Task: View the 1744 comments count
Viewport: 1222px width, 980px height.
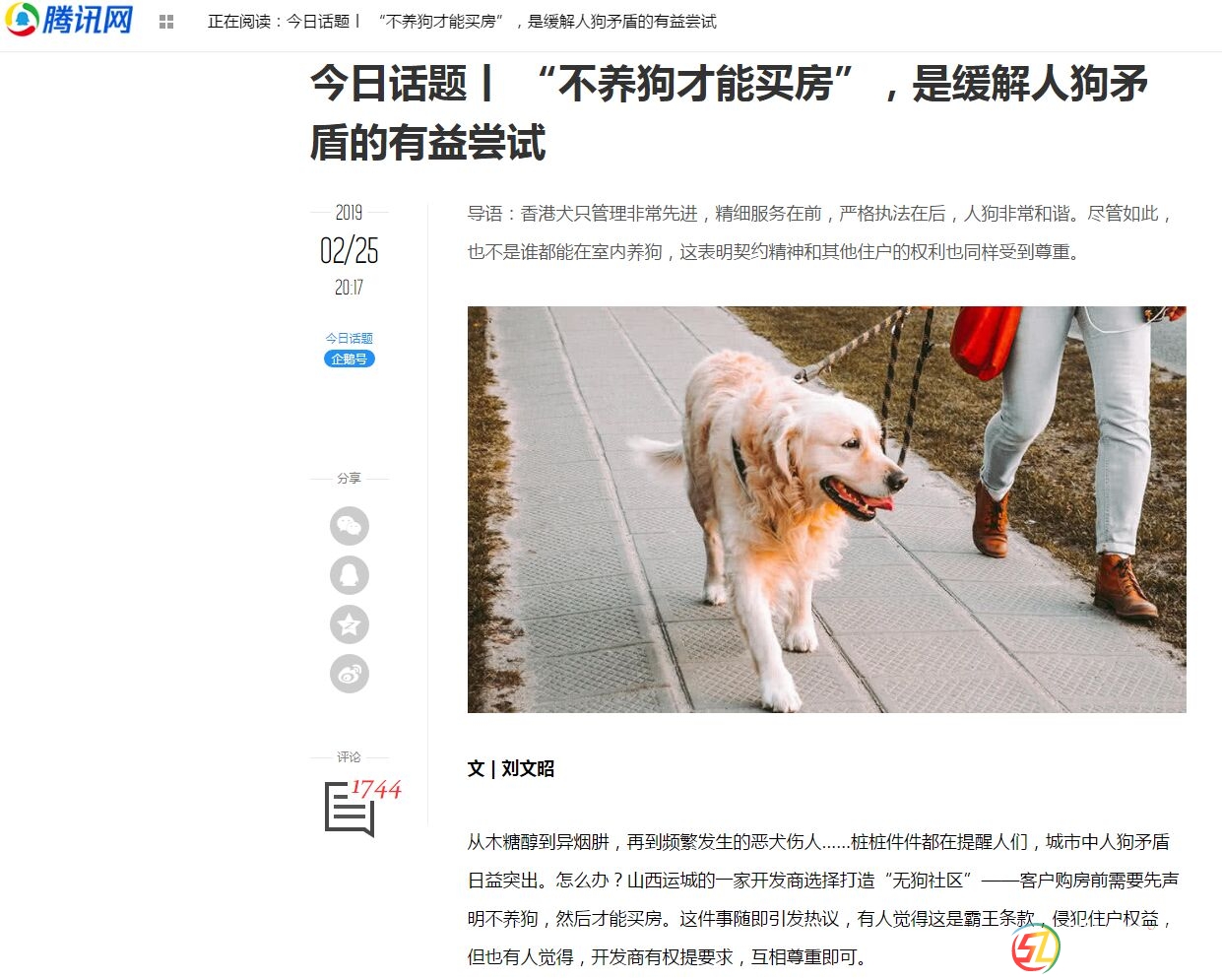Action: 376,790
